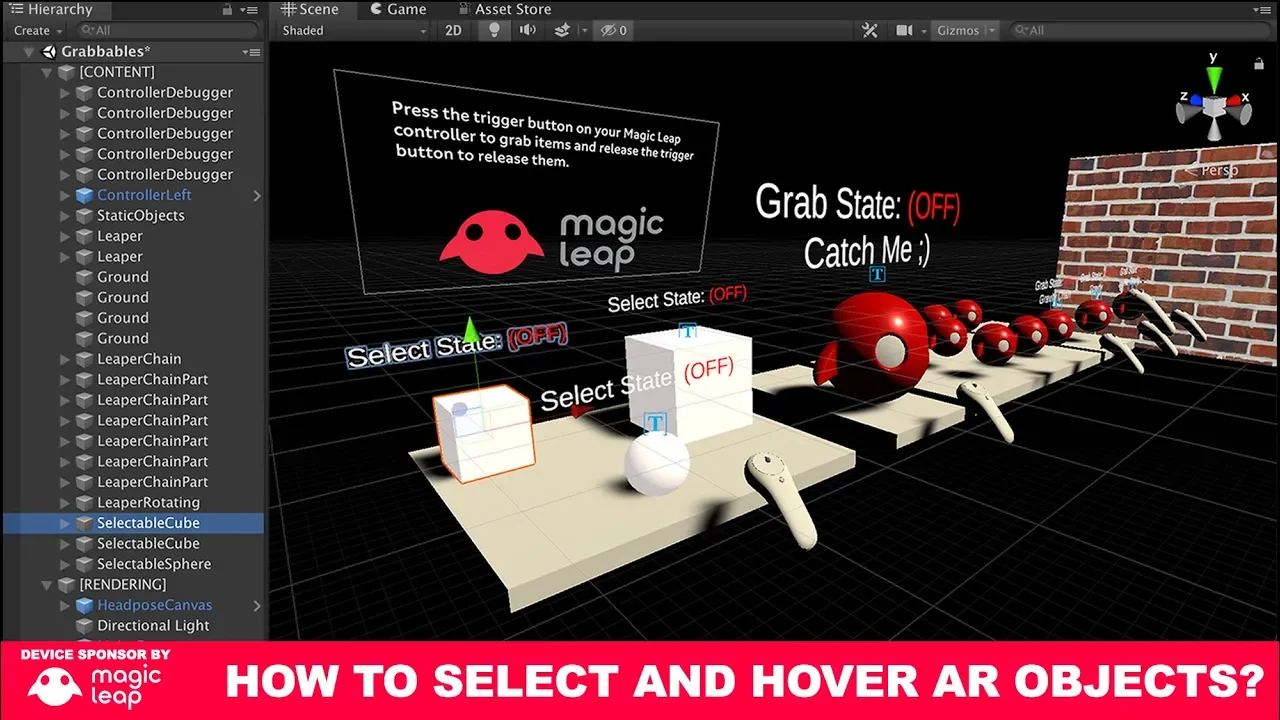Screen dimensions: 1280x720
Task: Click cube icon beside SelectableSphere
Action: (84, 564)
